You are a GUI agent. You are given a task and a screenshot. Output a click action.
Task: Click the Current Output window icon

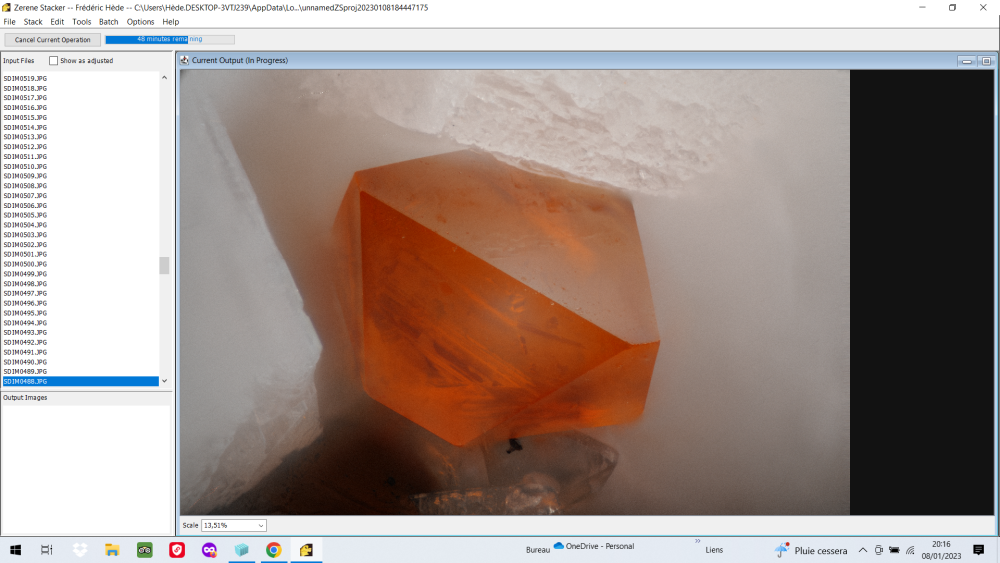[184, 60]
